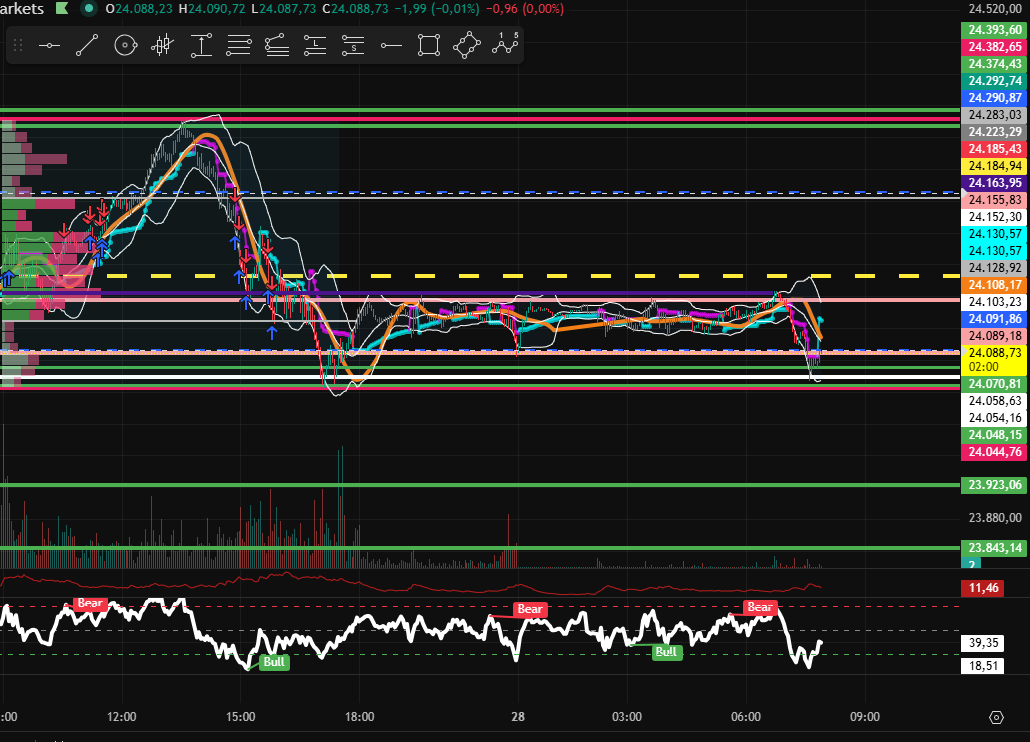Select the Trend Line drawing tool
The image size is (1030, 742).
point(87,45)
